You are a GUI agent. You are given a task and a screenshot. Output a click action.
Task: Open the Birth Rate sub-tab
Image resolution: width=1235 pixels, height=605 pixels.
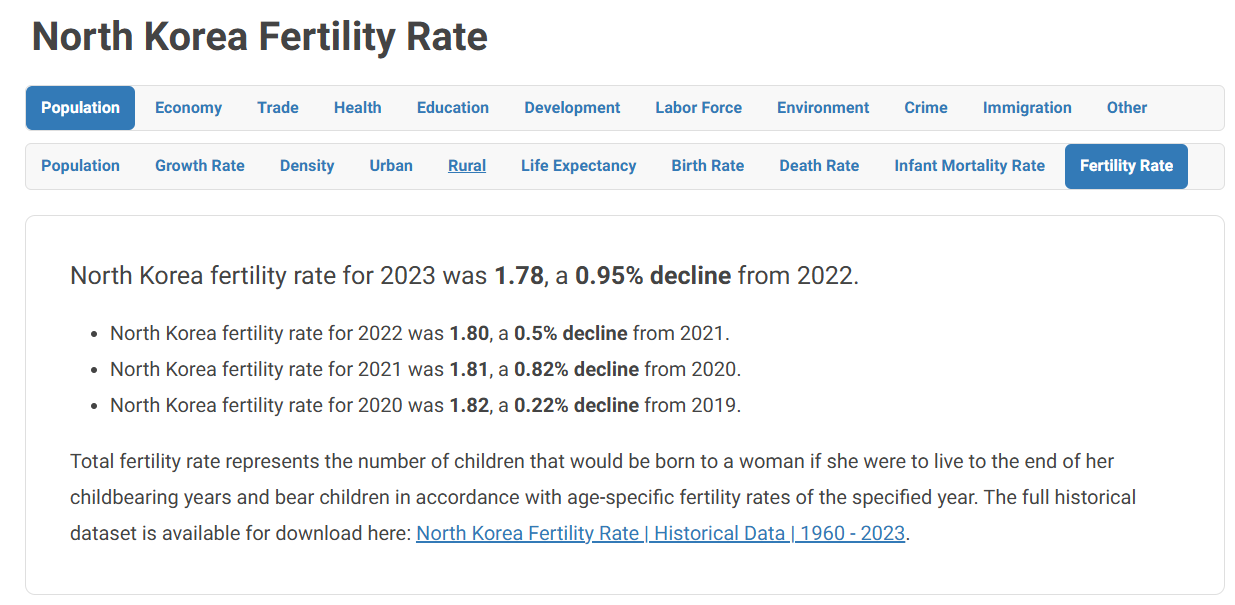click(708, 166)
